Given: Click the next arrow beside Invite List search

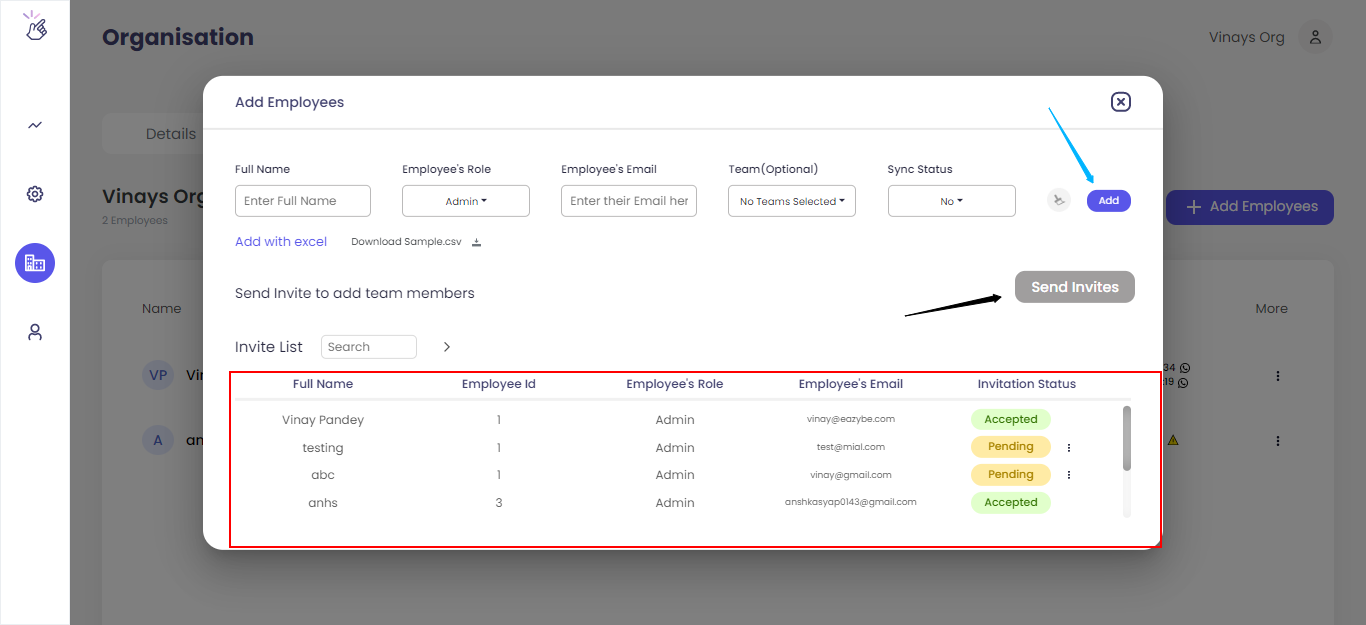Looking at the screenshot, I should tap(447, 347).
